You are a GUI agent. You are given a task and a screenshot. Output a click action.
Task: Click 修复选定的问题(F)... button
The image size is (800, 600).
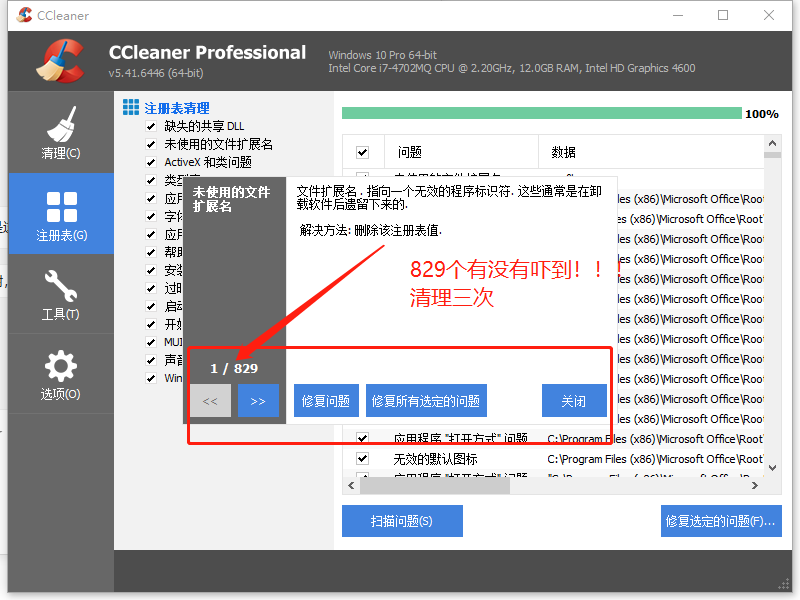point(721,521)
